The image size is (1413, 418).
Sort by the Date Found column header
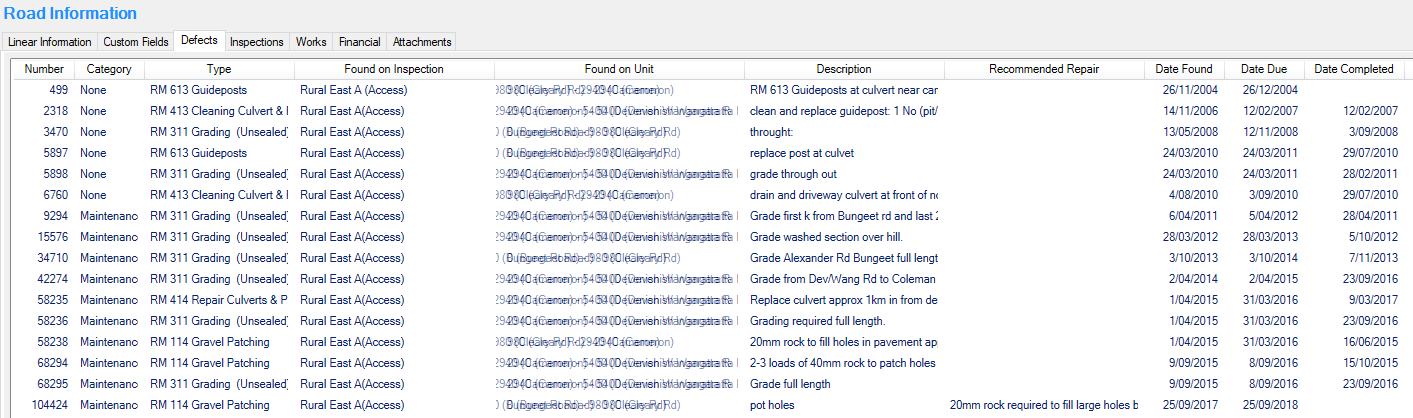pos(1183,69)
